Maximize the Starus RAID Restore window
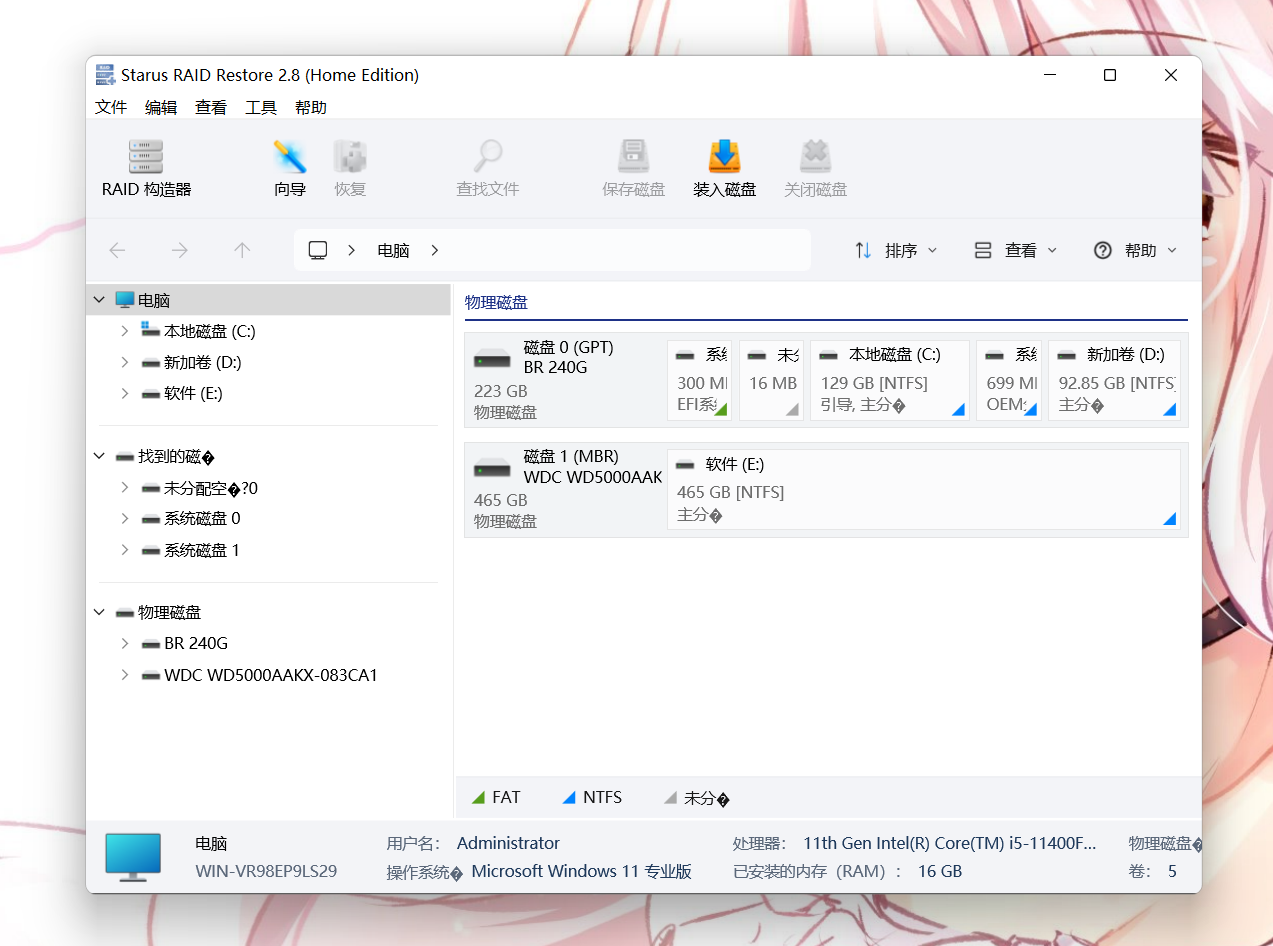 click(1110, 75)
